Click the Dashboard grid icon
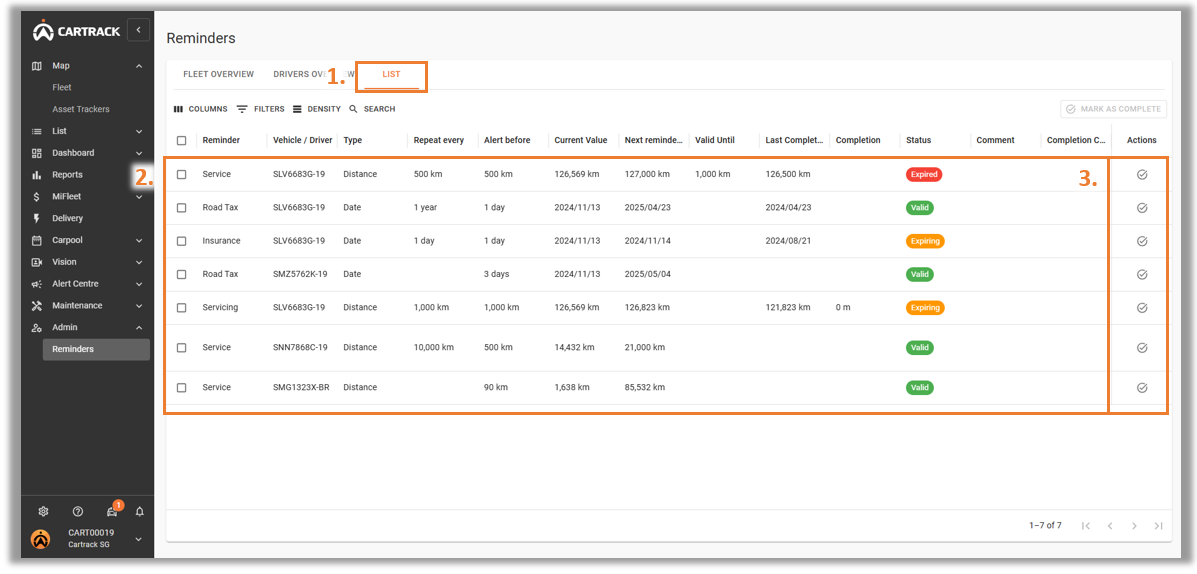1197x574 pixels. pos(37,153)
